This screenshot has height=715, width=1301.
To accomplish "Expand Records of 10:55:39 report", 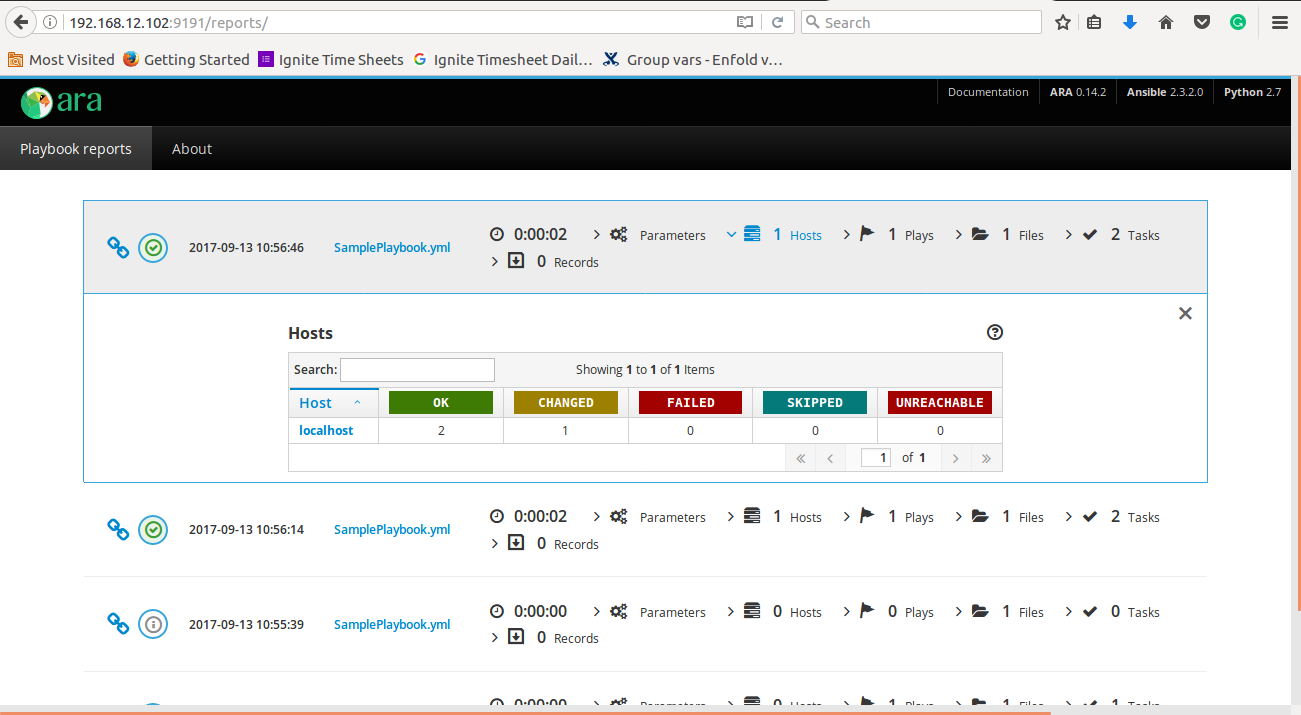I will point(545,638).
